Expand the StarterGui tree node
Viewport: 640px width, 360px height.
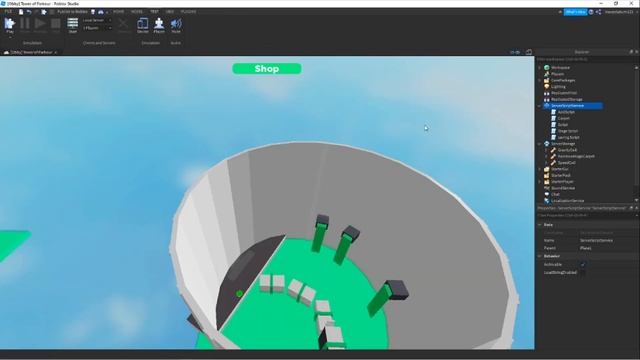[x=540, y=169]
